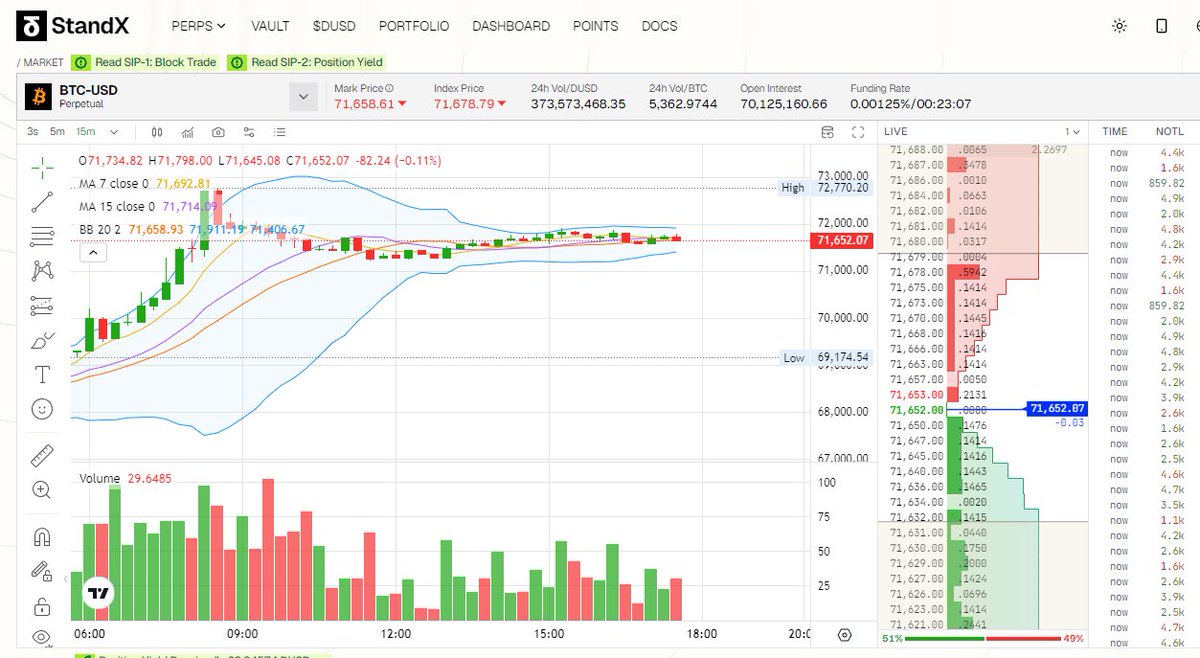Toggle hide all drawings eye icon
Screen dimensions: 1200x658
pos(42,636)
